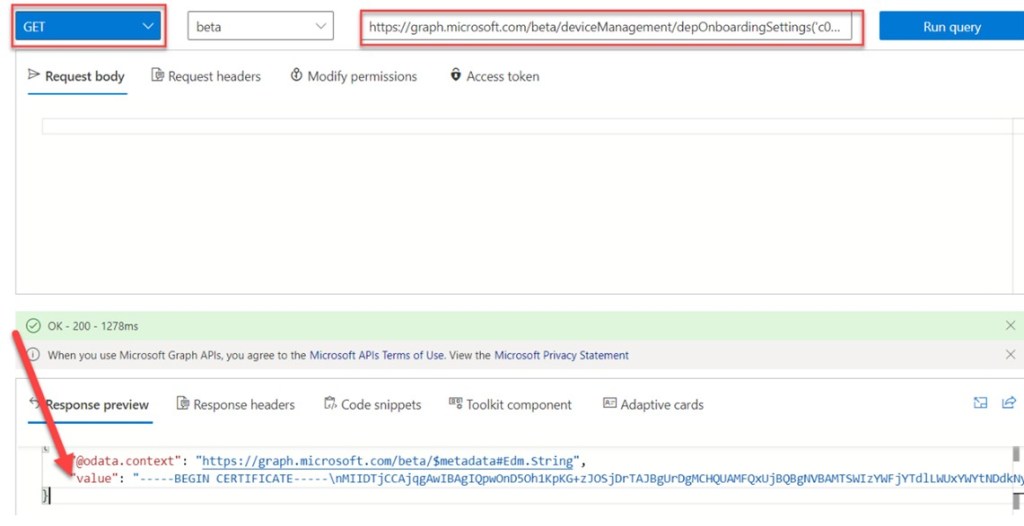Open the Request headers tab
Viewport: 1024px width, 526px height.
click(x=206, y=76)
